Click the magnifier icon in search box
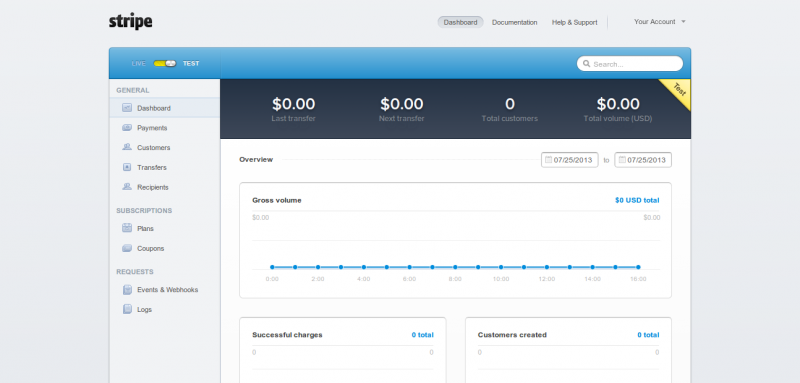The height and width of the screenshot is (383, 800). tap(587, 64)
